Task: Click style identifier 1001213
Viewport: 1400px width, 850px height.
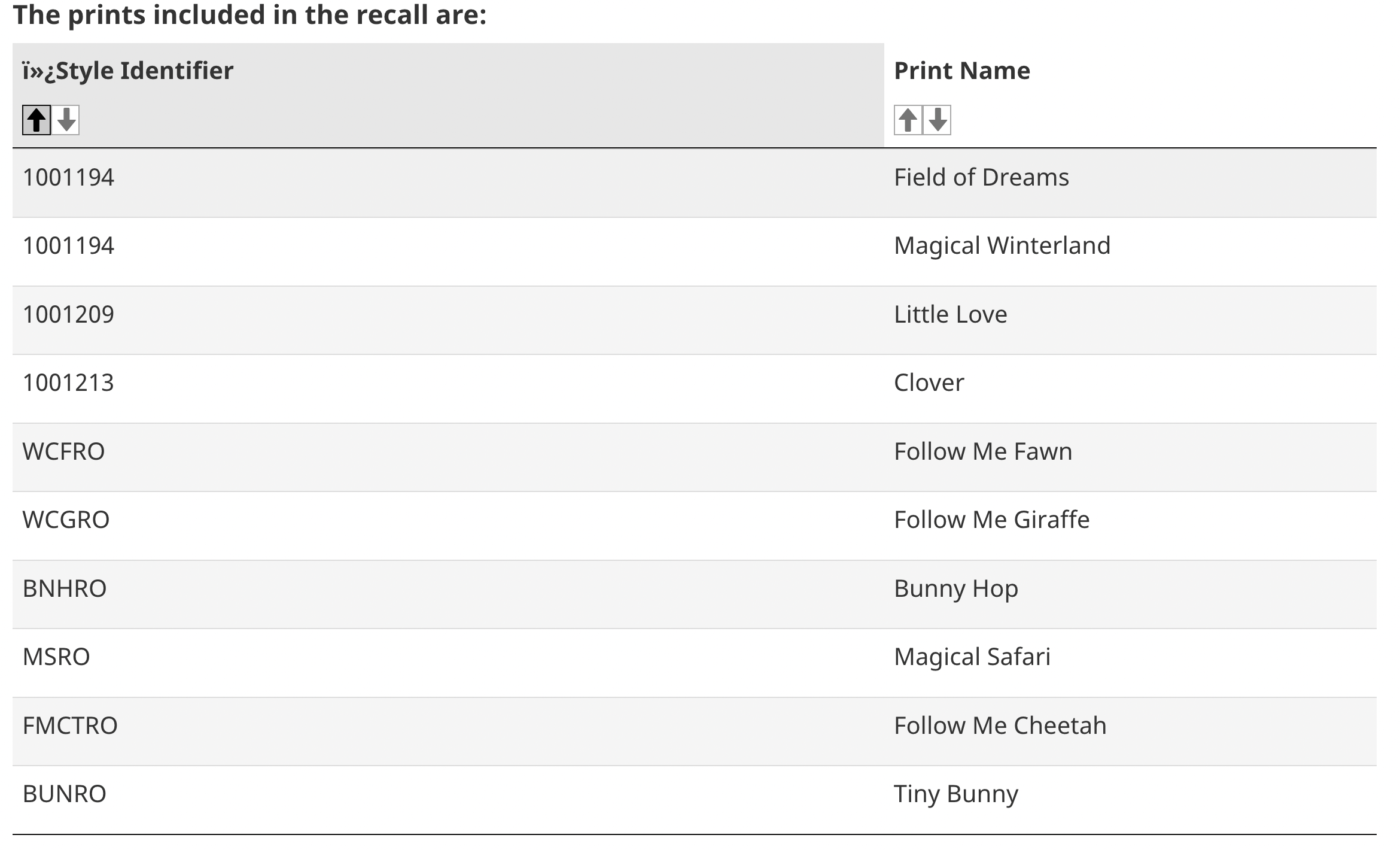Action: click(68, 383)
